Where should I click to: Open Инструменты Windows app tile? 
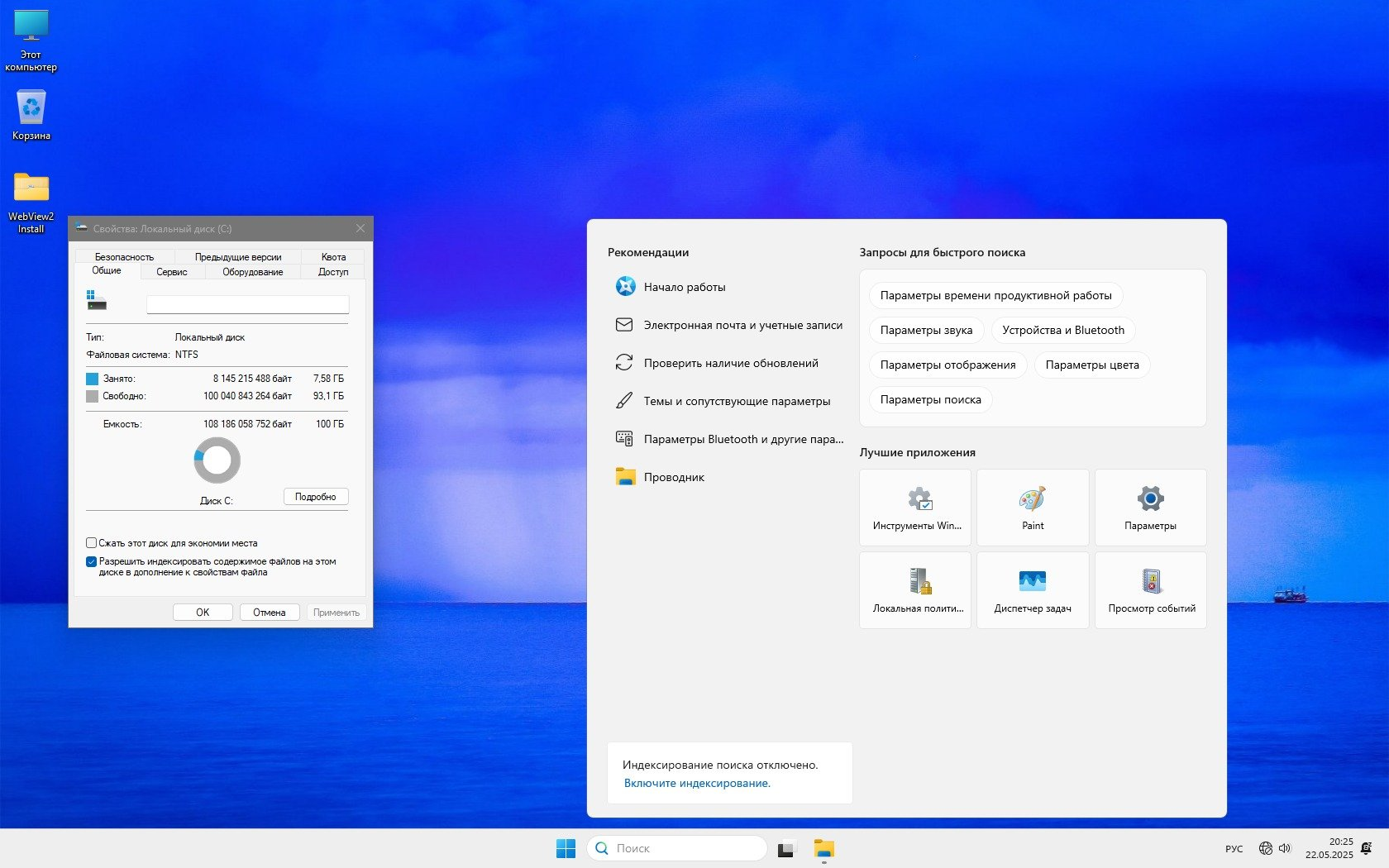[x=915, y=507]
